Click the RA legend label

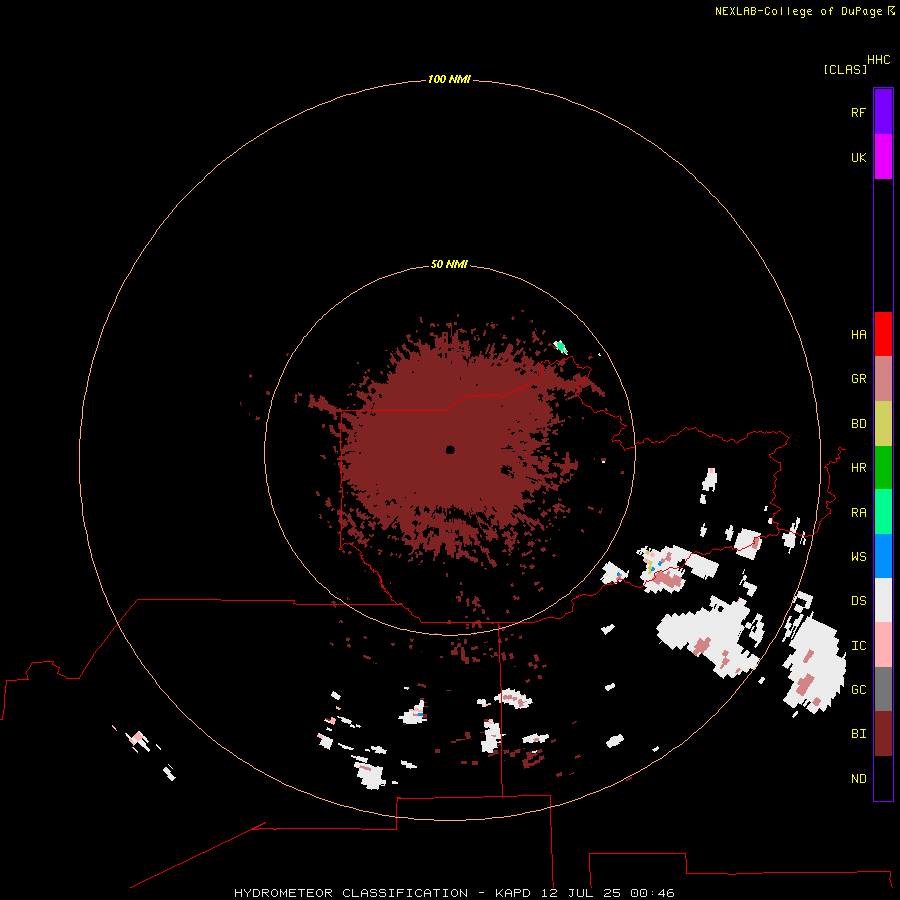[858, 513]
